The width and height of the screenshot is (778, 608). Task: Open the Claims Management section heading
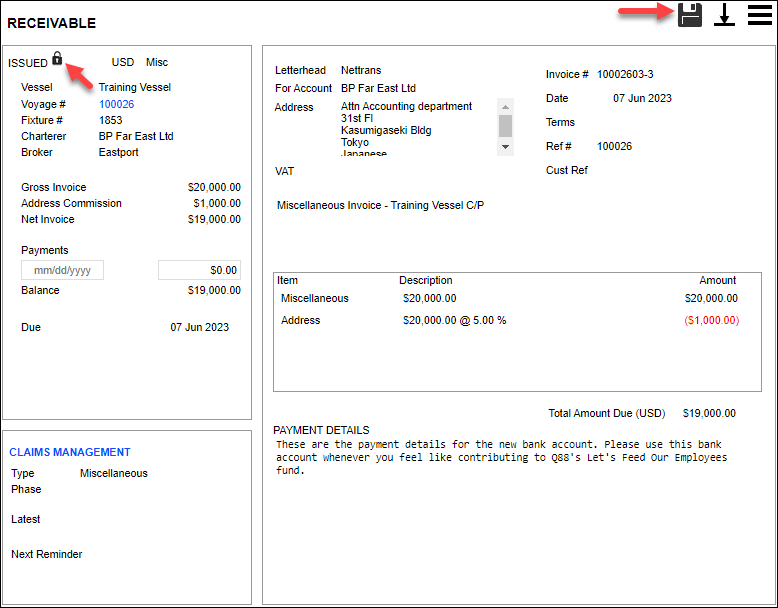click(70, 452)
